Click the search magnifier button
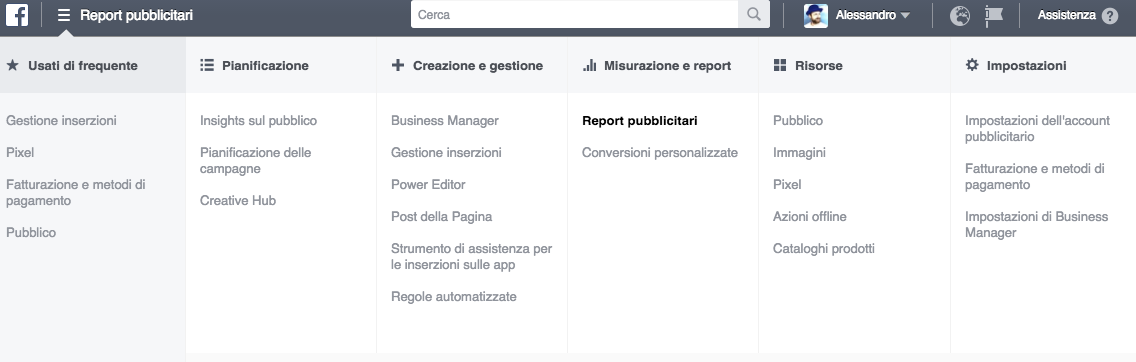 click(753, 14)
